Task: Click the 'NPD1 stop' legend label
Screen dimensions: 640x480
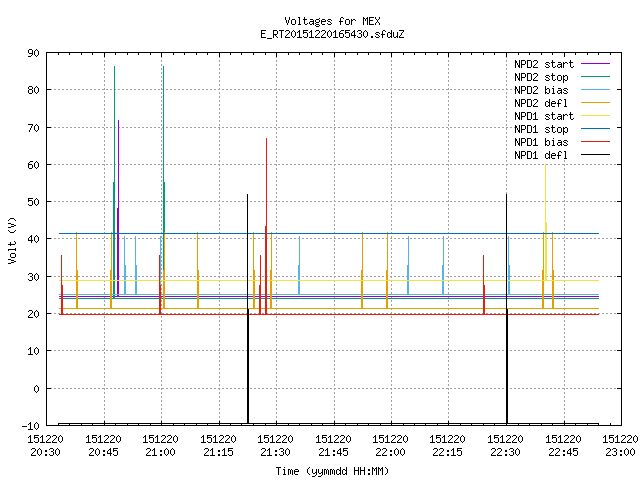Action: coord(541,129)
